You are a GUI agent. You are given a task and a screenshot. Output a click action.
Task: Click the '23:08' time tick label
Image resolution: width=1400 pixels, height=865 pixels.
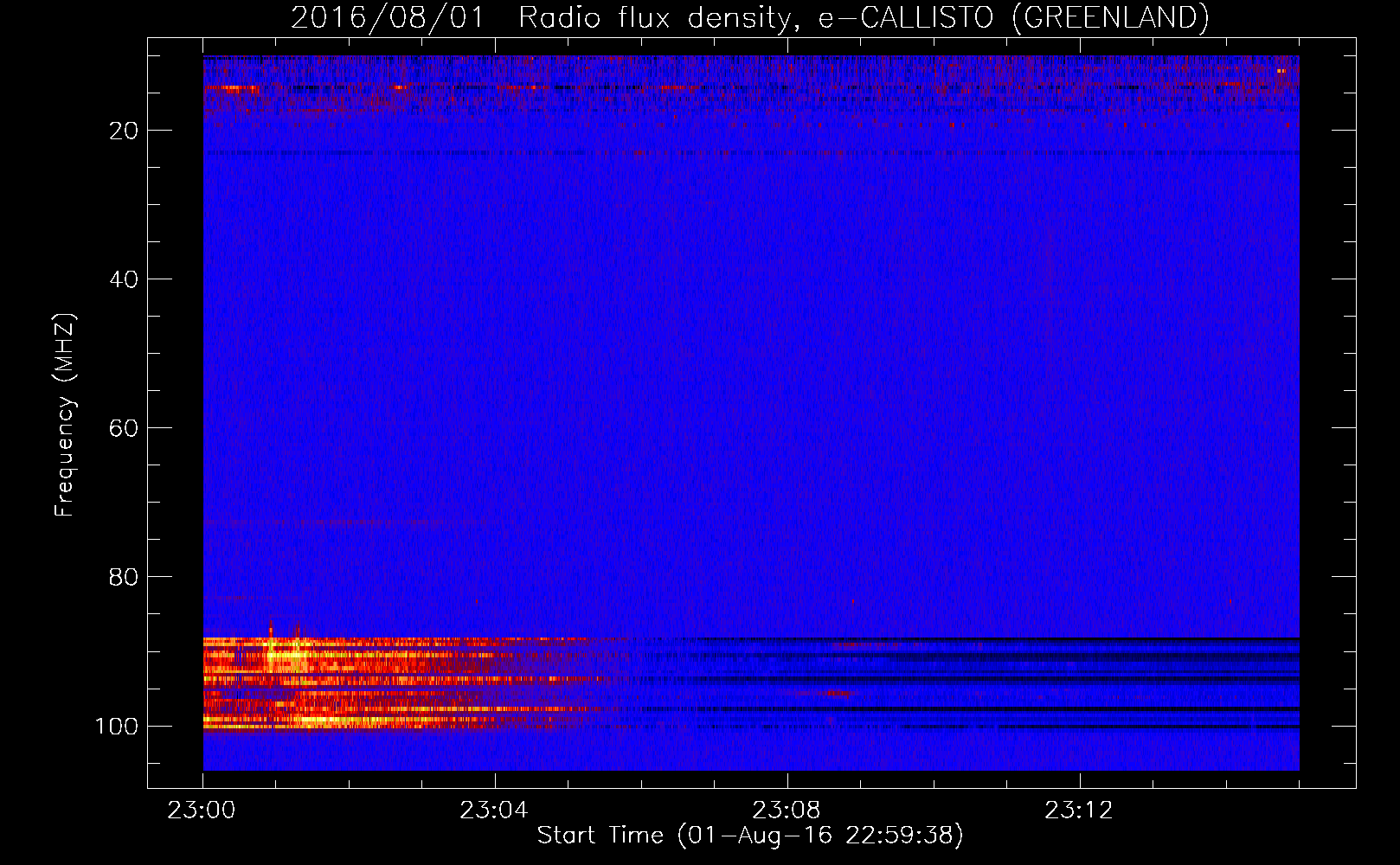click(x=787, y=811)
